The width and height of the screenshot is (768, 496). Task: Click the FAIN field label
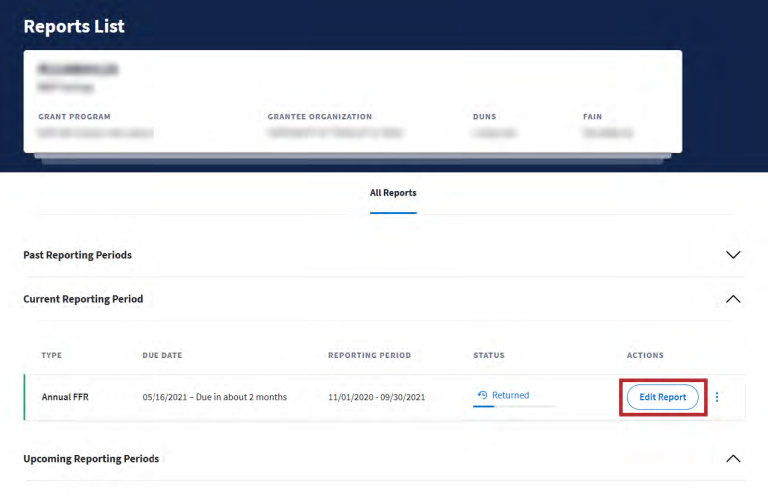592,117
